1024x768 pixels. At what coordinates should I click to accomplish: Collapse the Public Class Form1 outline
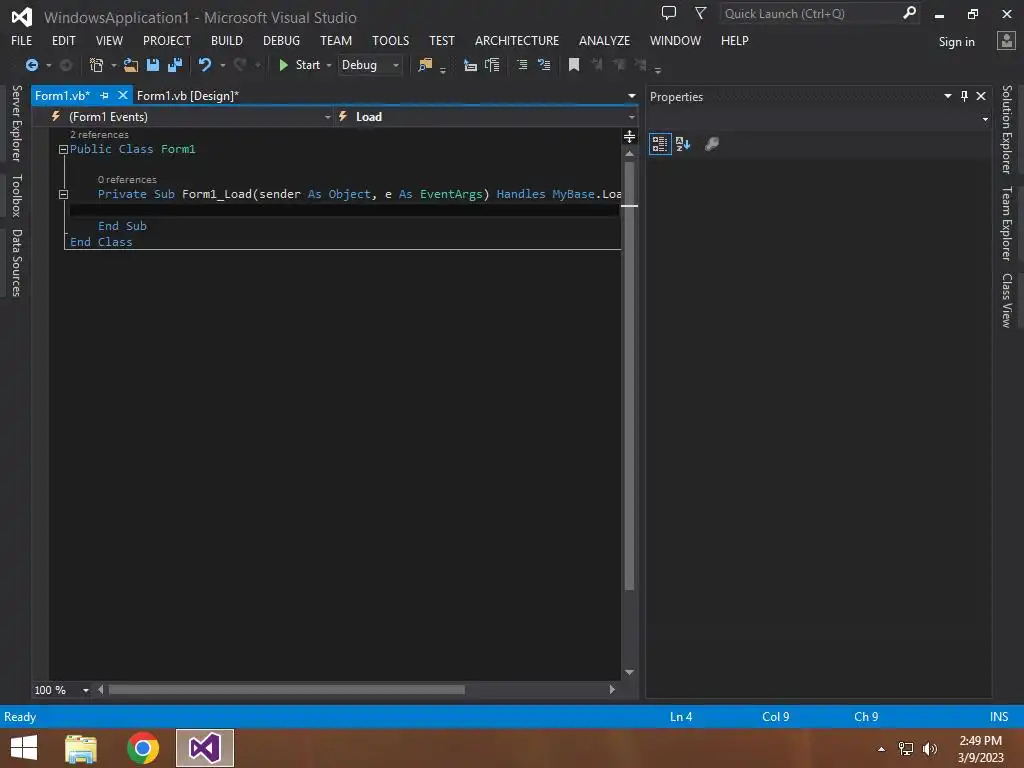click(63, 150)
